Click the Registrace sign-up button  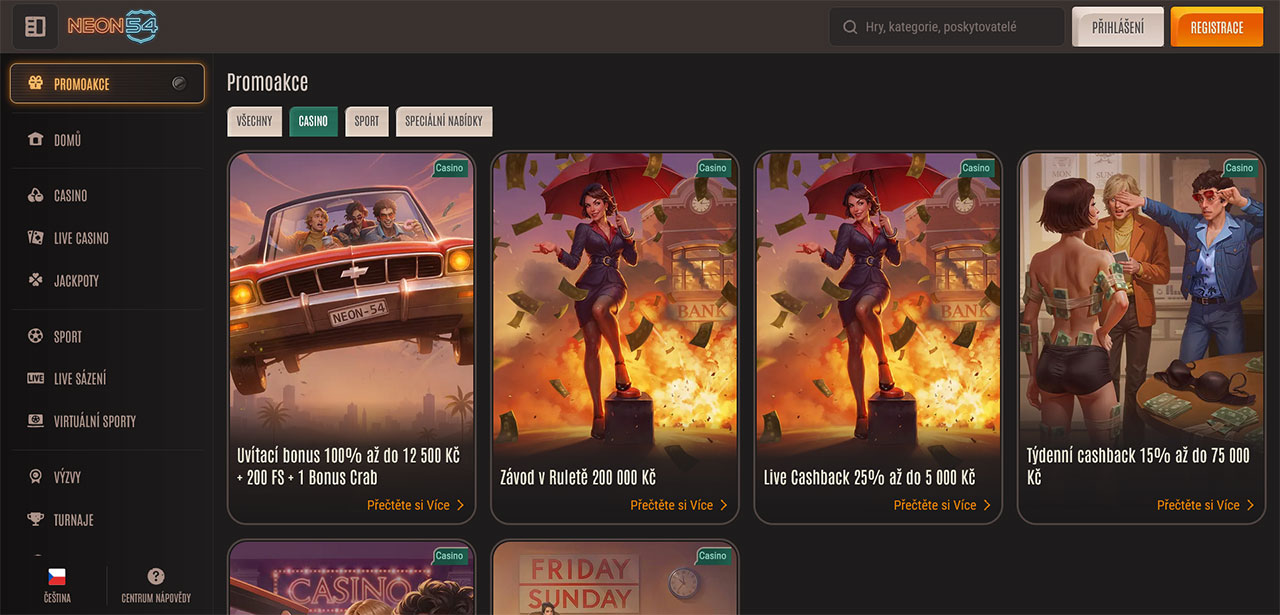1217,27
